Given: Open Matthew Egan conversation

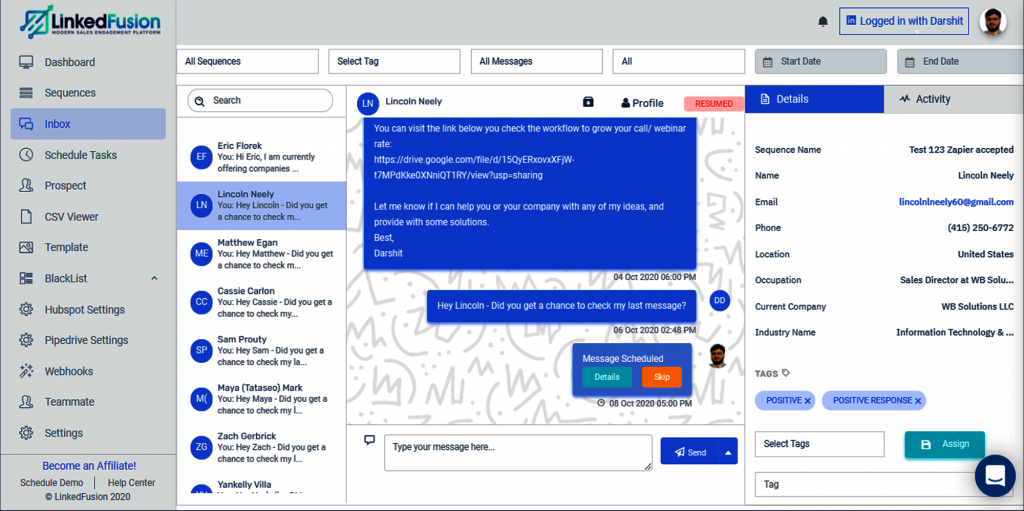Looking at the screenshot, I should 261,254.
